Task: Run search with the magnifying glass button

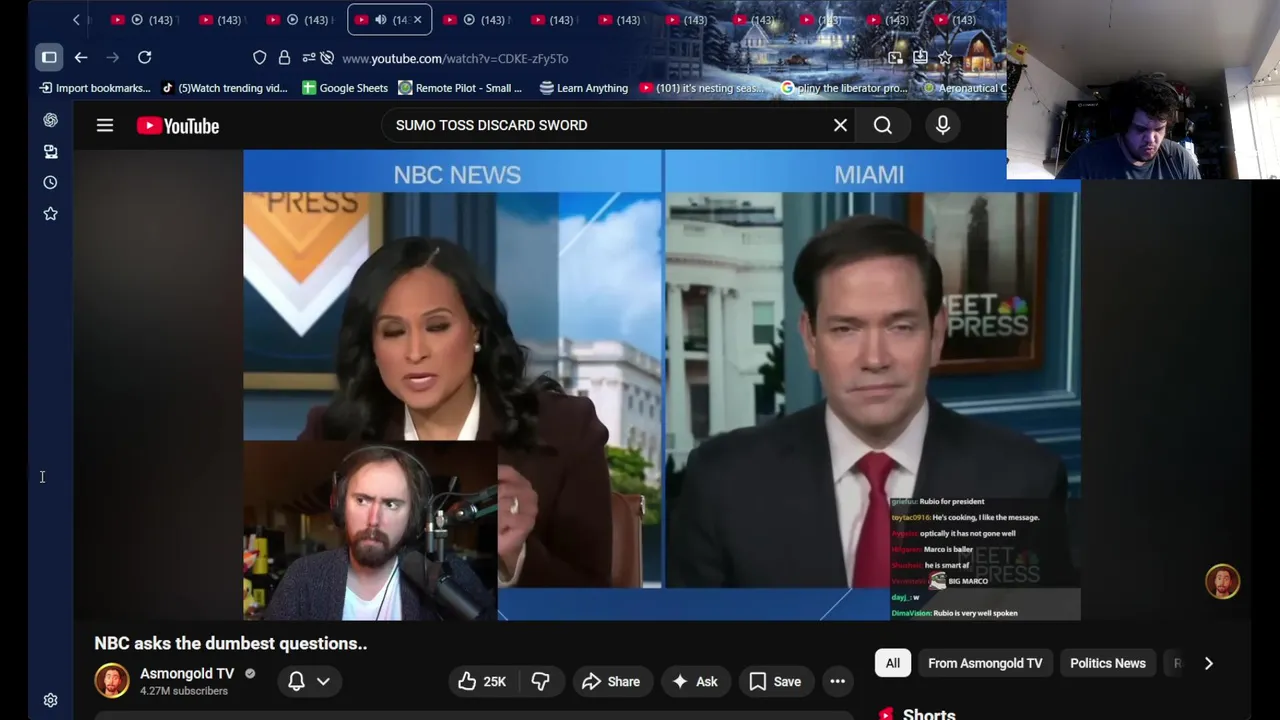Action: 883,125
